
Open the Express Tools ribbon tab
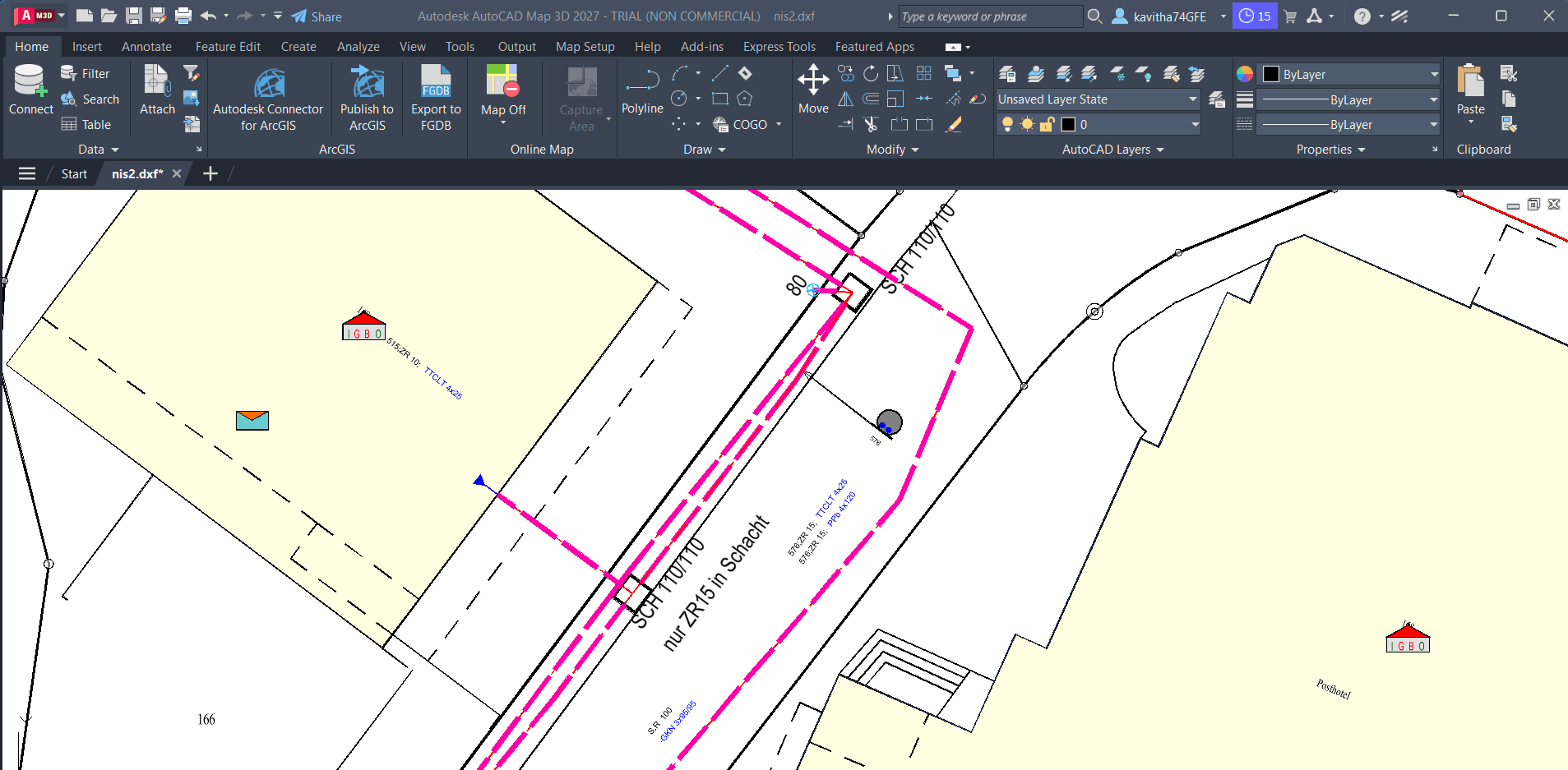point(779,47)
